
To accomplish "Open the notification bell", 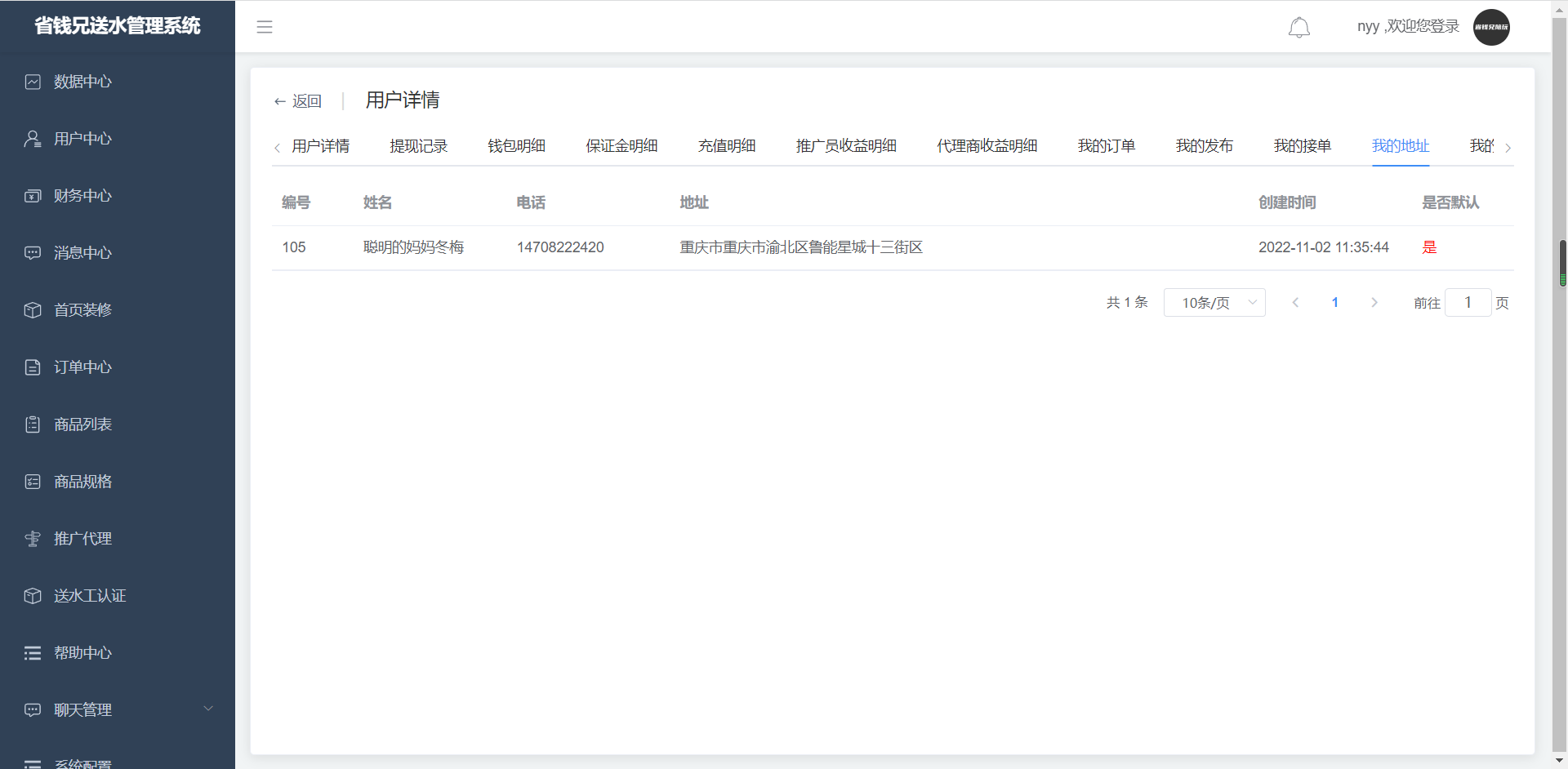I will pyautogui.click(x=1298, y=28).
